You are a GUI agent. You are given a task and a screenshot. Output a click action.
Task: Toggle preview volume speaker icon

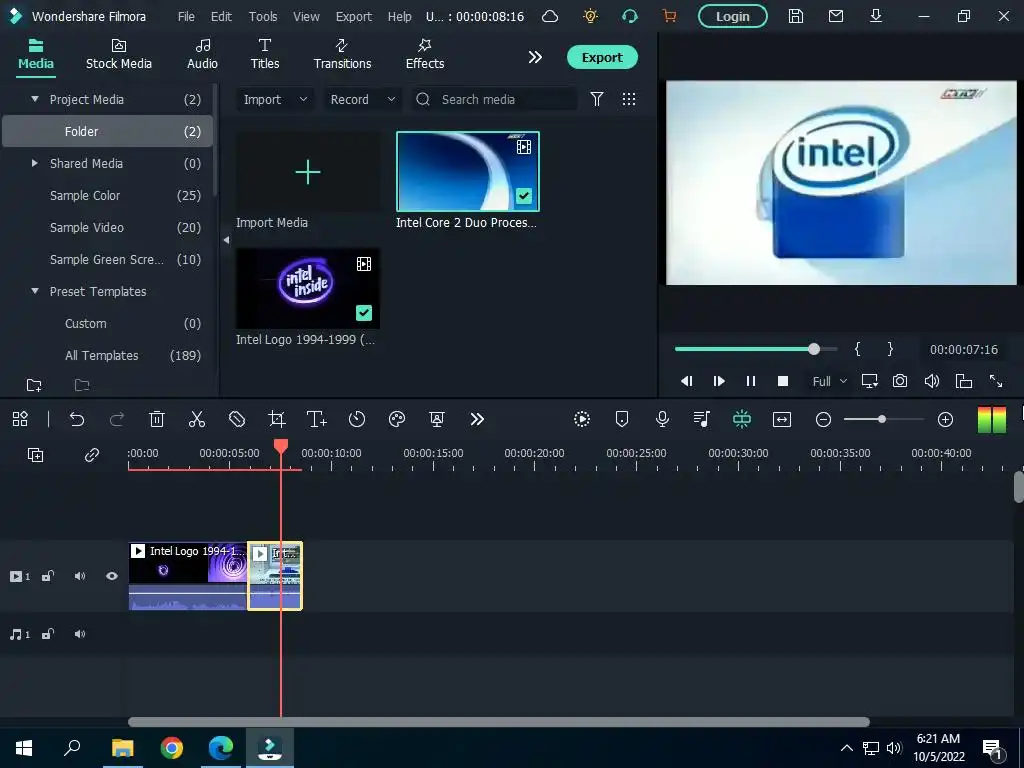click(932, 381)
